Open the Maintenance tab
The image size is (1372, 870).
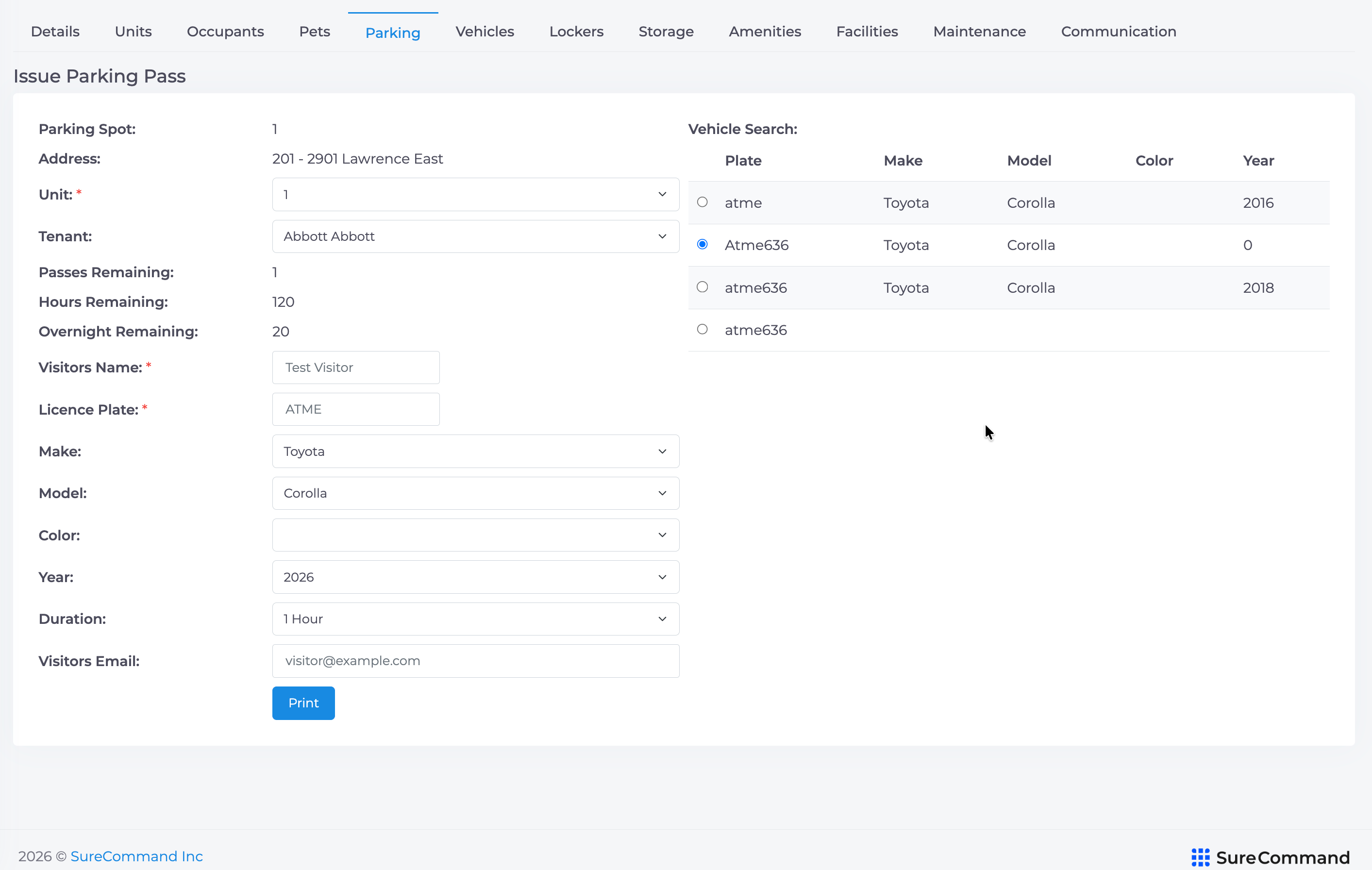[979, 32]
